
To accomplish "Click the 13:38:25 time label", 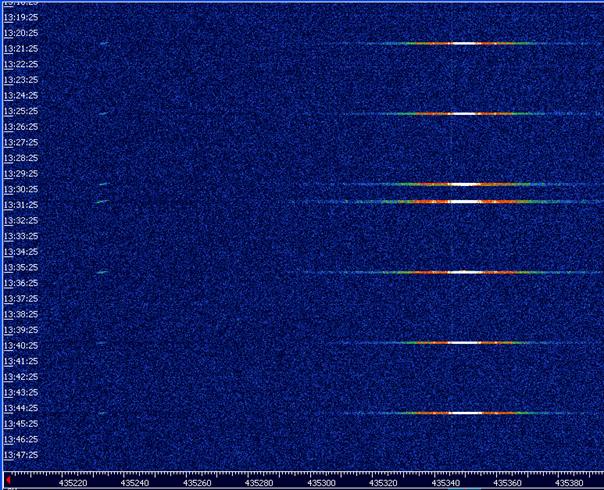I will tap(21, 314).
